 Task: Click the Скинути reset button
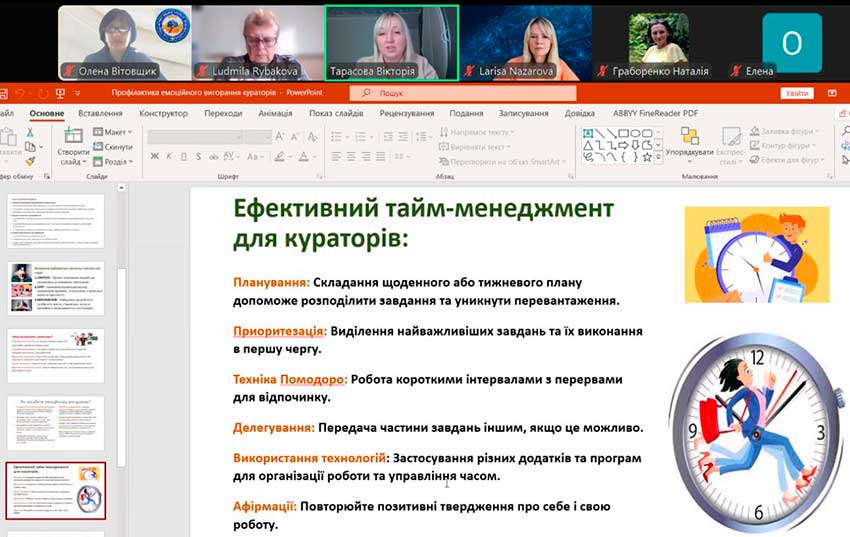(x=112, y=147)
